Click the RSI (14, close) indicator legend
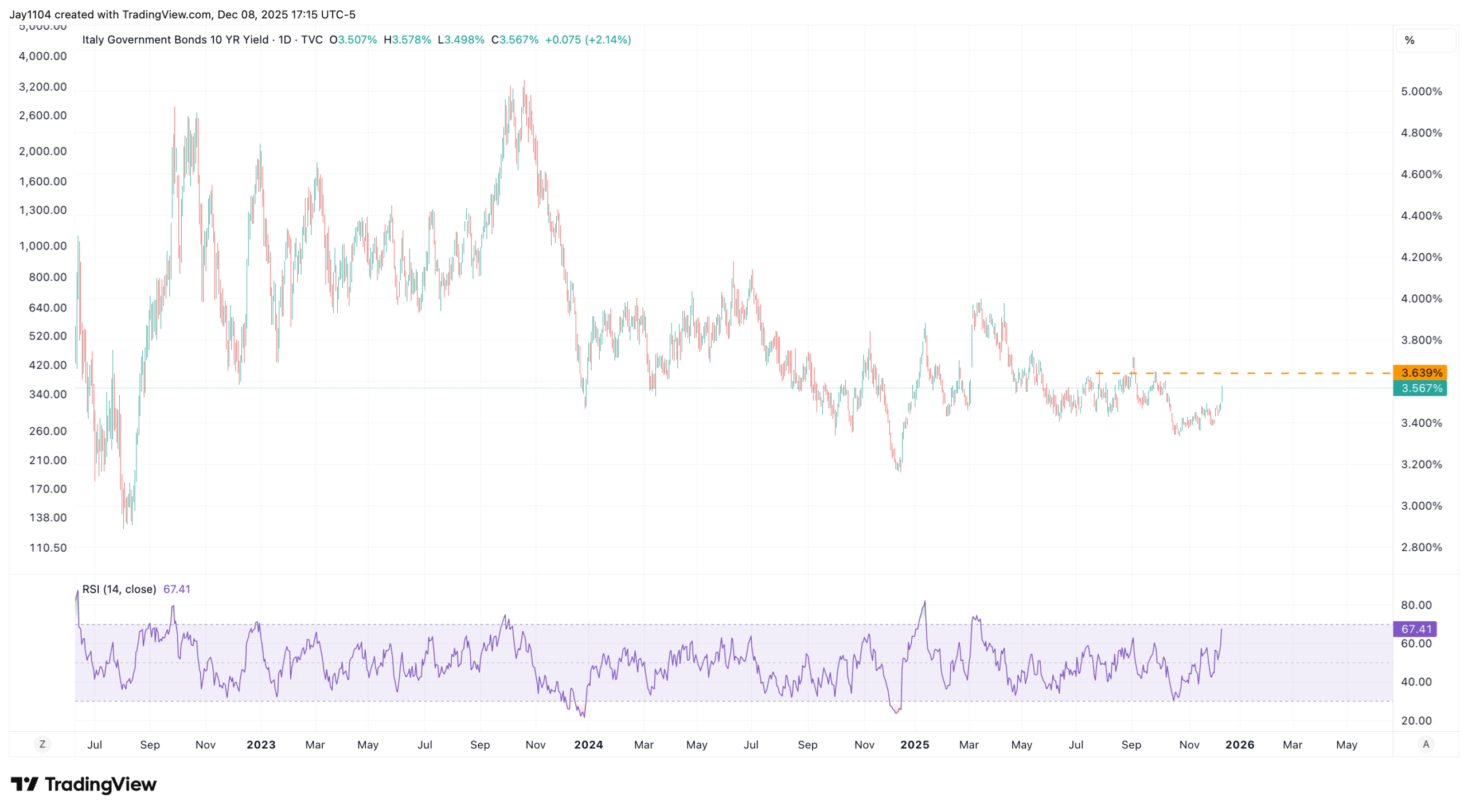1468x812 pixels. (x=119, y=589)
